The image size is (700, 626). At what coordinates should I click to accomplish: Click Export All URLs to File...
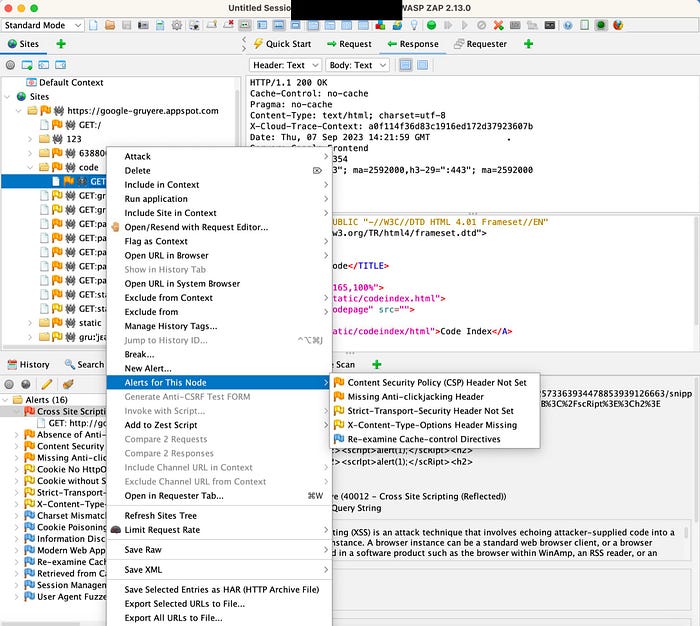[219, 618]
